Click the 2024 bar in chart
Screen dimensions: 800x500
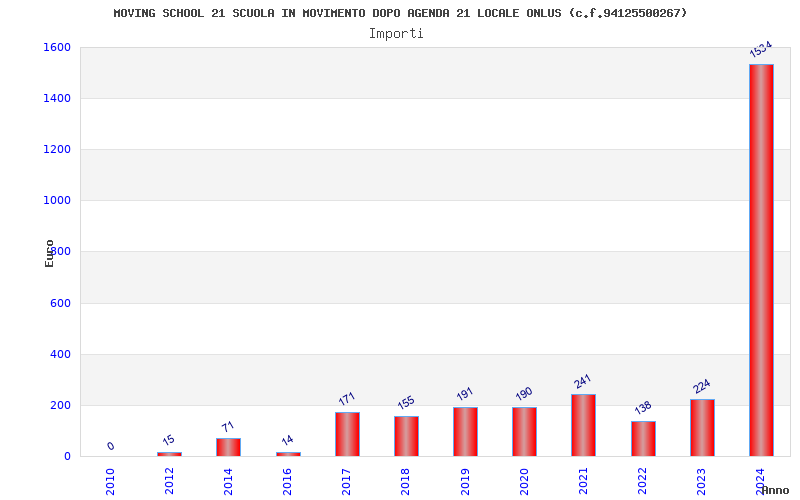(761, 260)
